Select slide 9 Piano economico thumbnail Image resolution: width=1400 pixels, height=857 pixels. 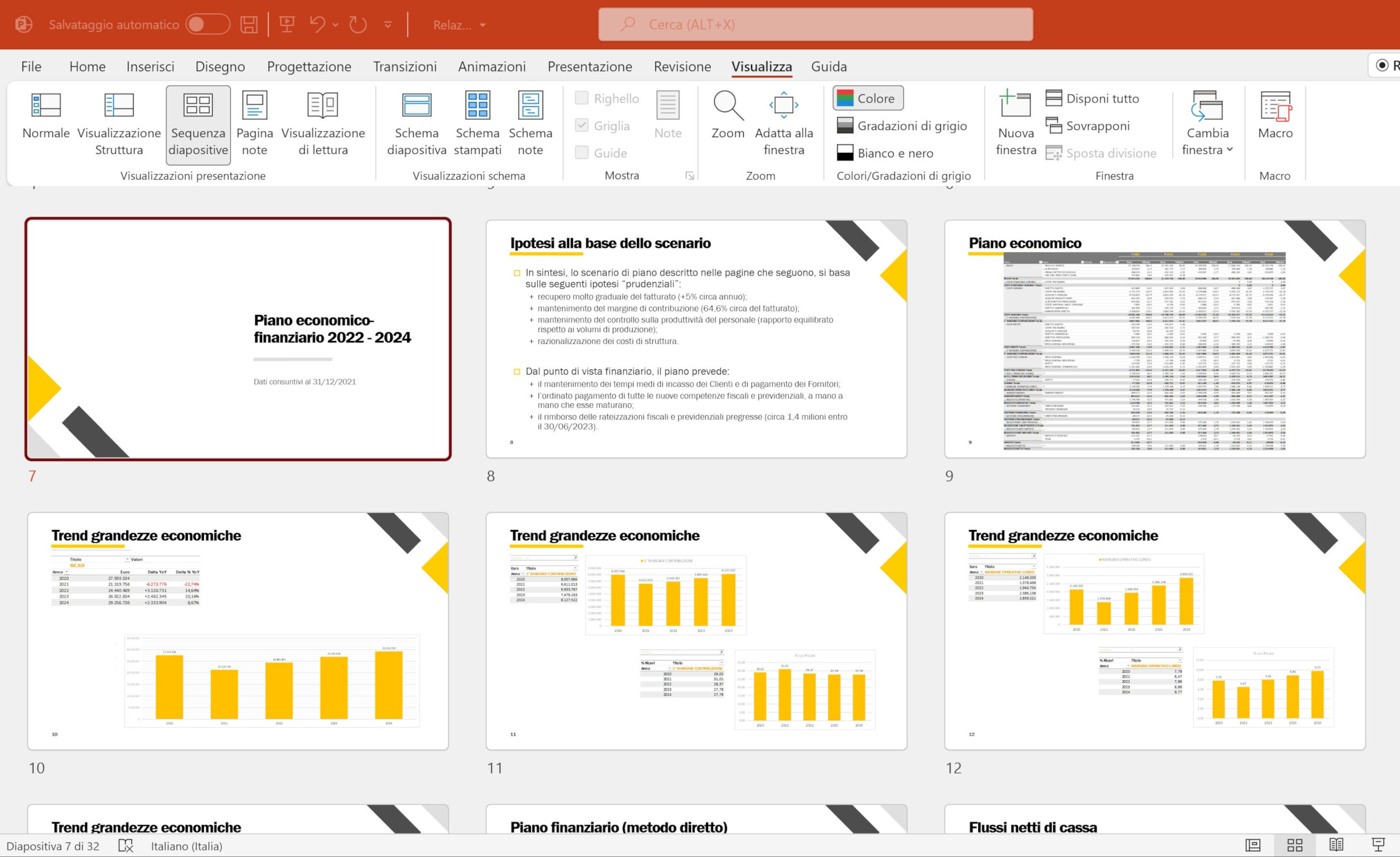tap(1155, 339)
